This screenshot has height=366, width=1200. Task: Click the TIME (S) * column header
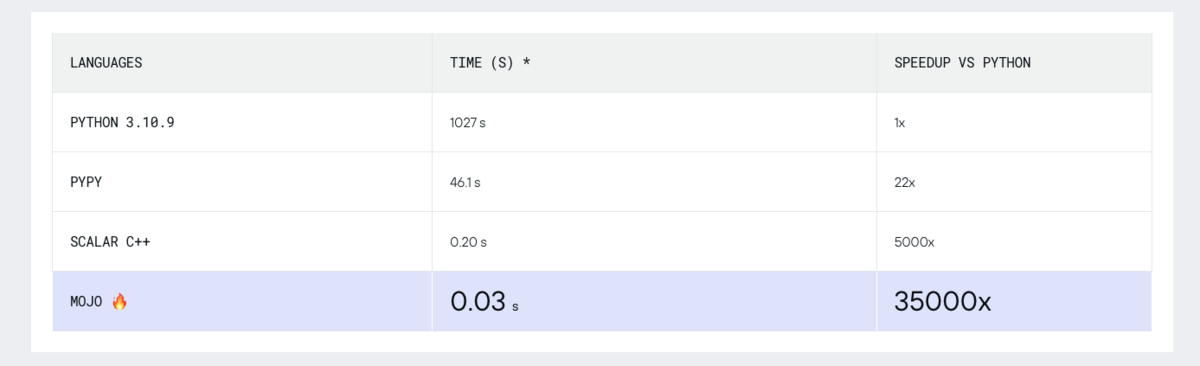(490, 63)
